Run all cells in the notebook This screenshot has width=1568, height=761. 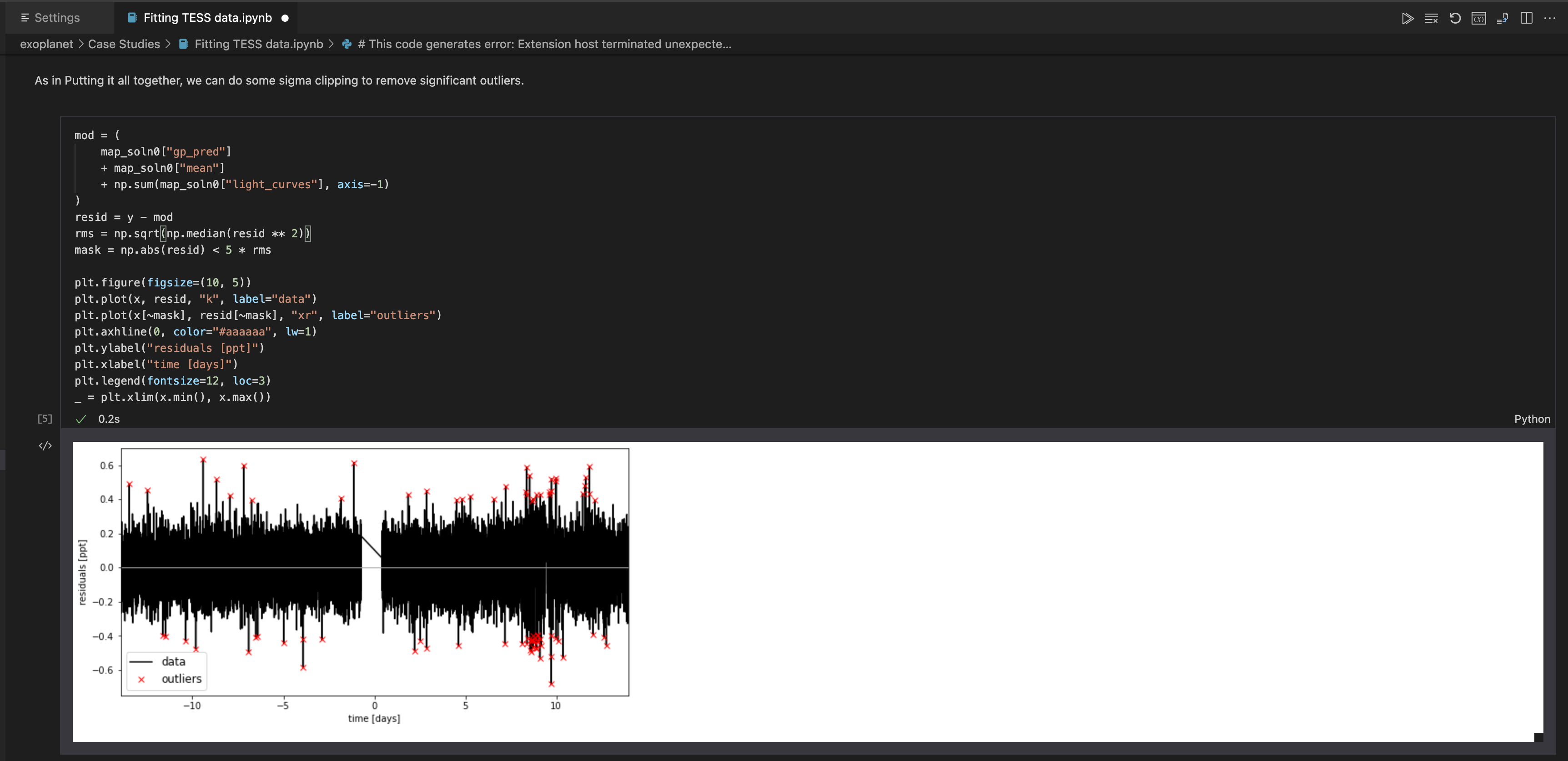(x=1407, y=18)
